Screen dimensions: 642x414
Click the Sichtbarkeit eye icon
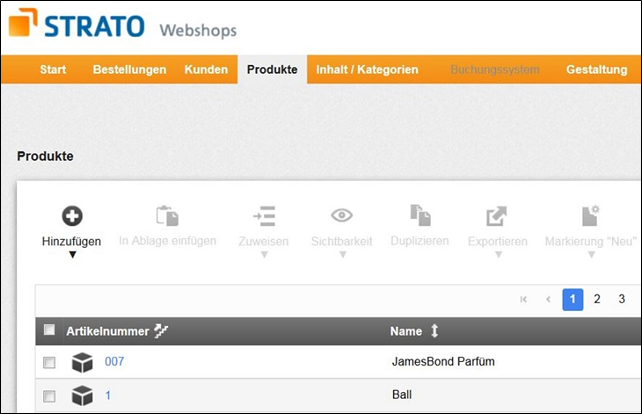[x=342, y=215]
